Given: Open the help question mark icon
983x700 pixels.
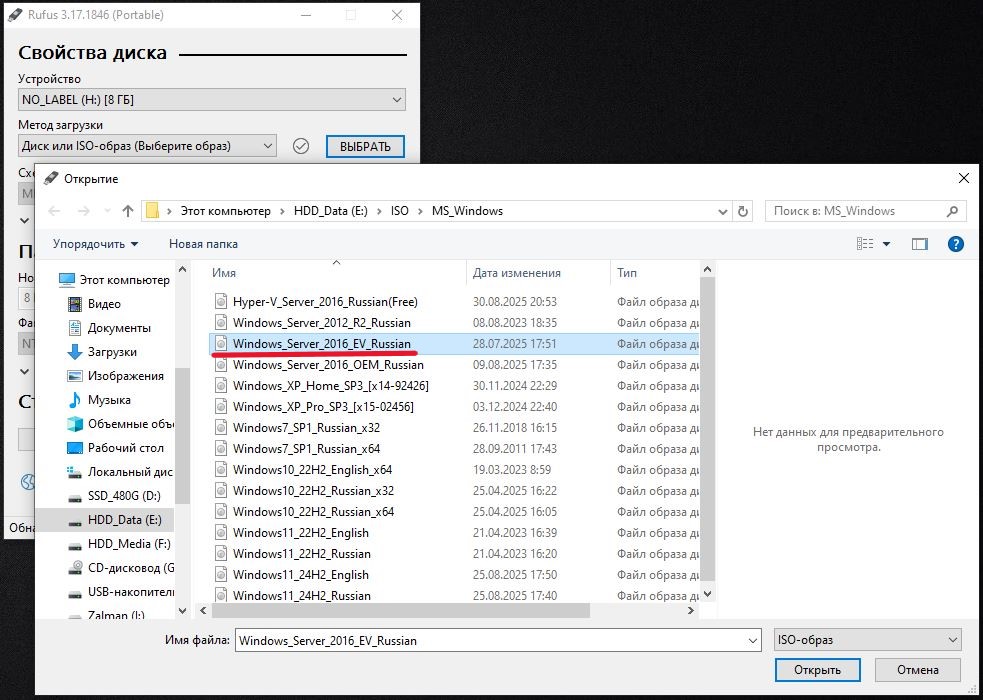Looking at the screenshot, I should [x=955, y=243].
